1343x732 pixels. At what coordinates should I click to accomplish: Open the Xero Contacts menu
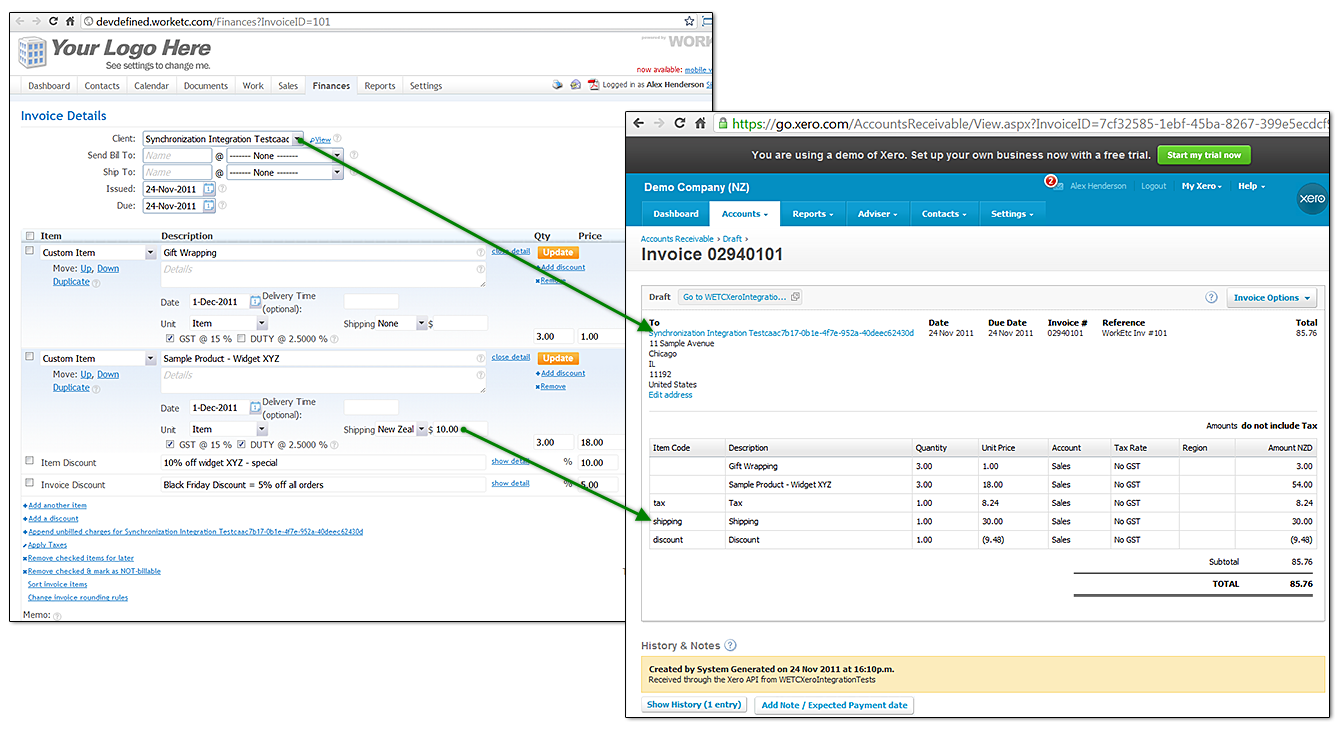click(x=945, y=214)
